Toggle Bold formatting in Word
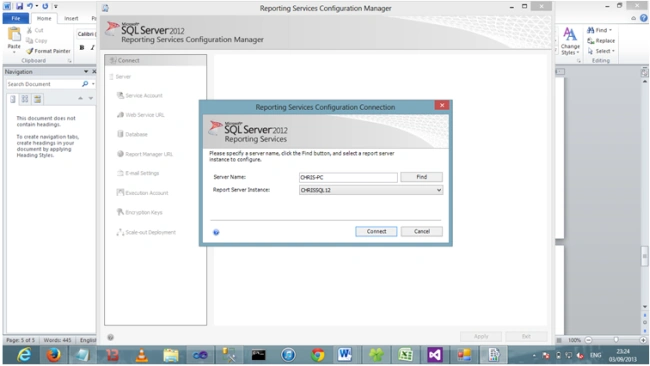Image resolution: width=650 pixels, height=366 pixels. (82, 48)
